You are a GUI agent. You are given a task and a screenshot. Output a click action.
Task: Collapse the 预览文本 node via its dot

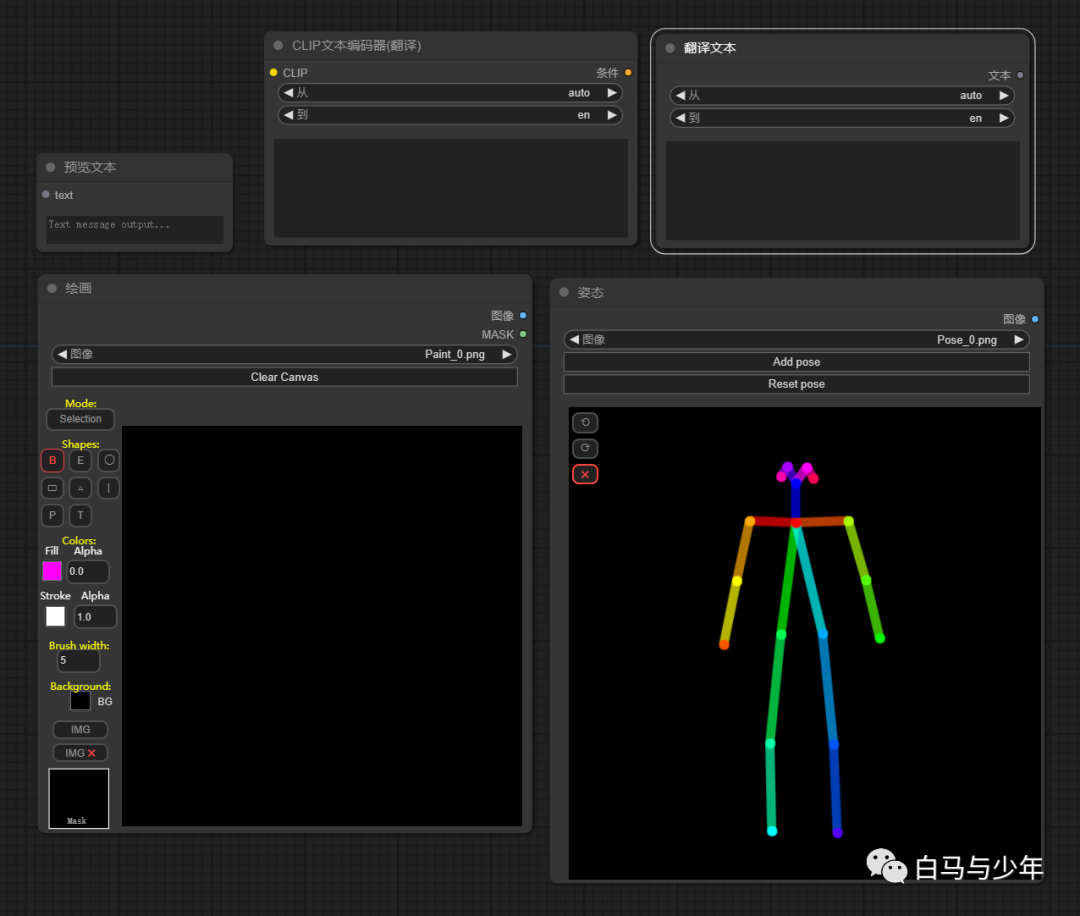50,168
